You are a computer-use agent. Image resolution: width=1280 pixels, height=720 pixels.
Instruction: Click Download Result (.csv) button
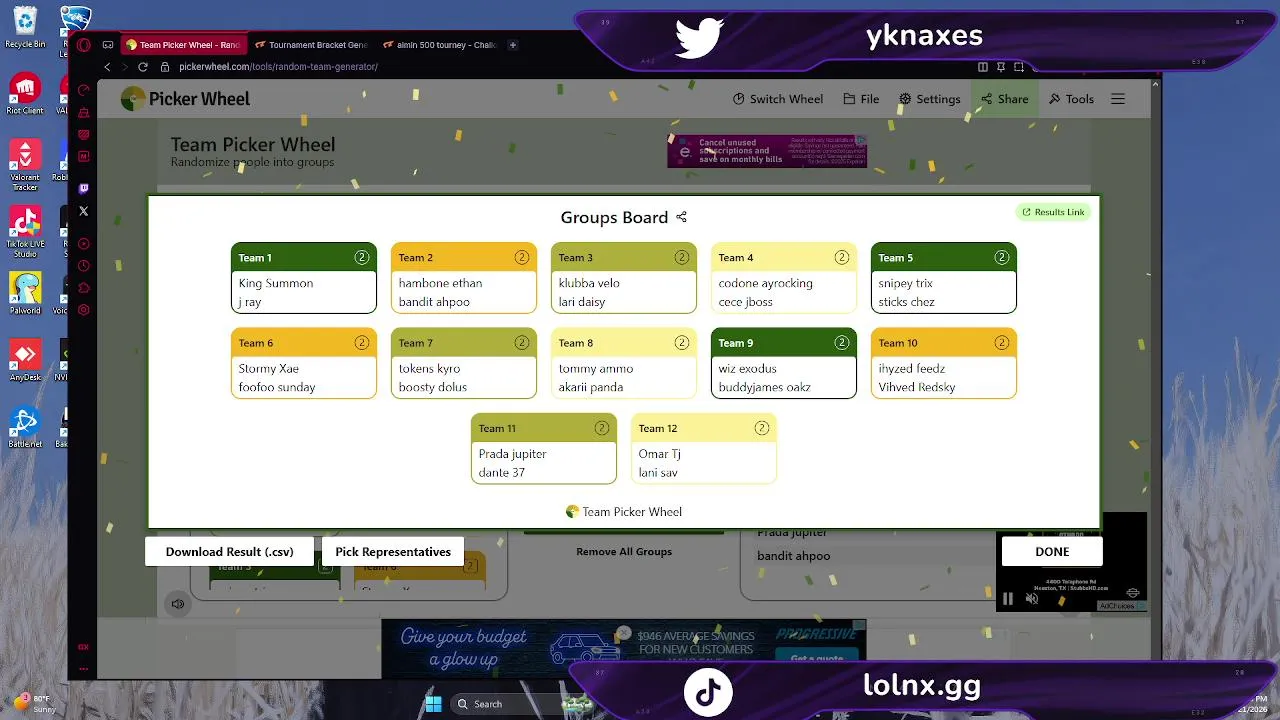(x=229, y=552)
